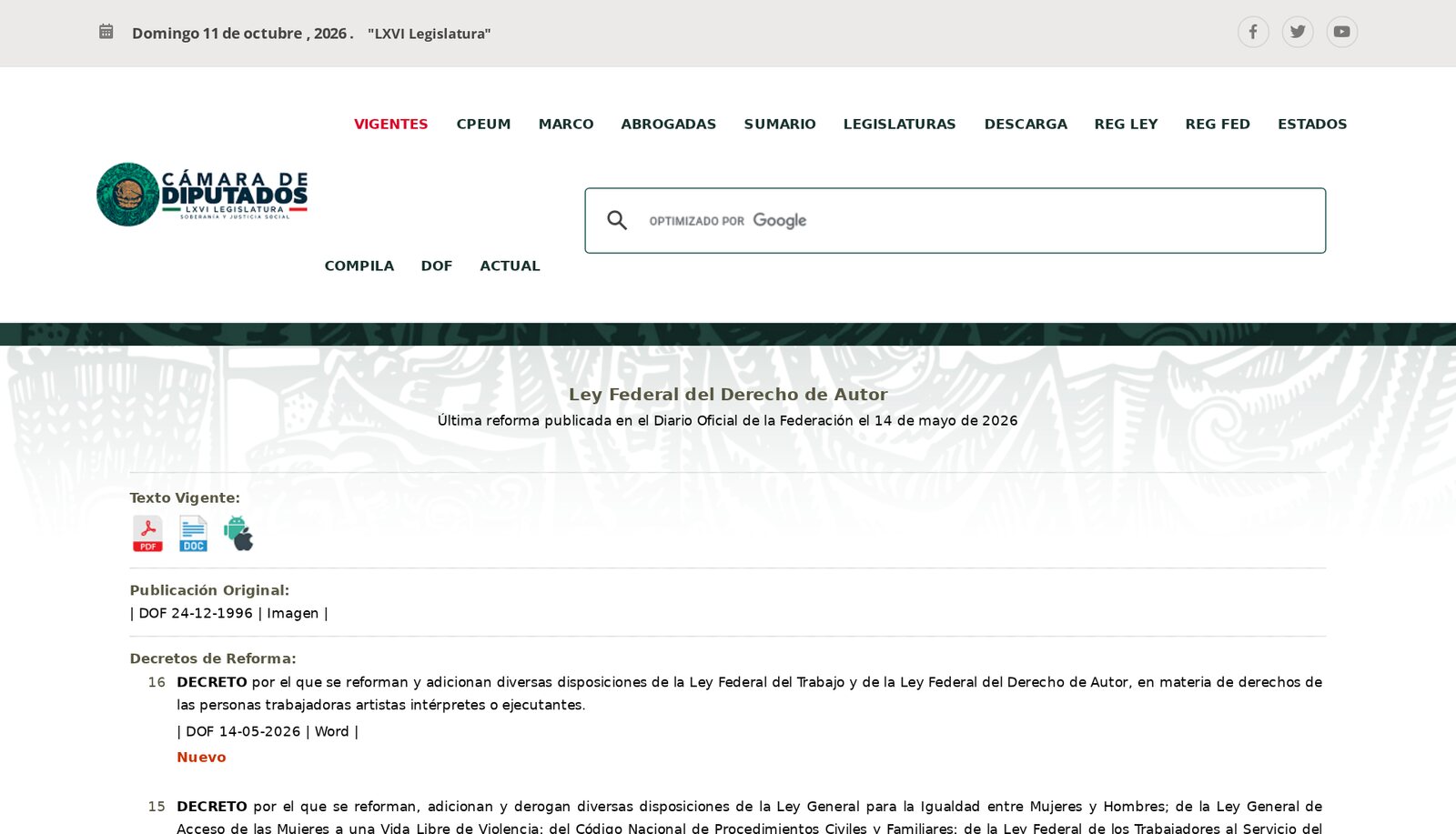1456x834 pixels.
Task: Click the Texto Vigente heading
Action: click(185, 497)
